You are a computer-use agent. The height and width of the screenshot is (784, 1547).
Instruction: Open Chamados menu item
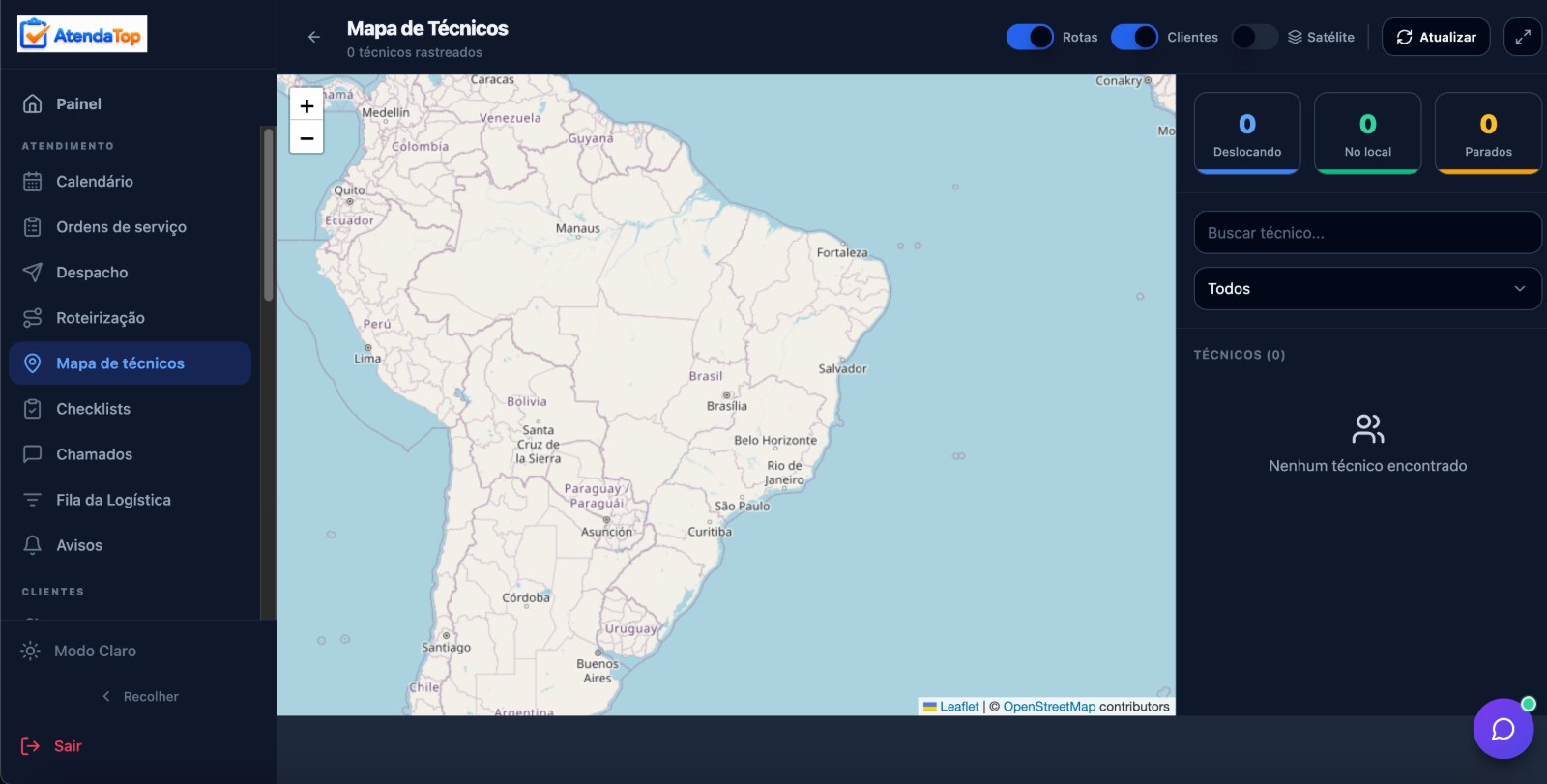pos(130,453)
